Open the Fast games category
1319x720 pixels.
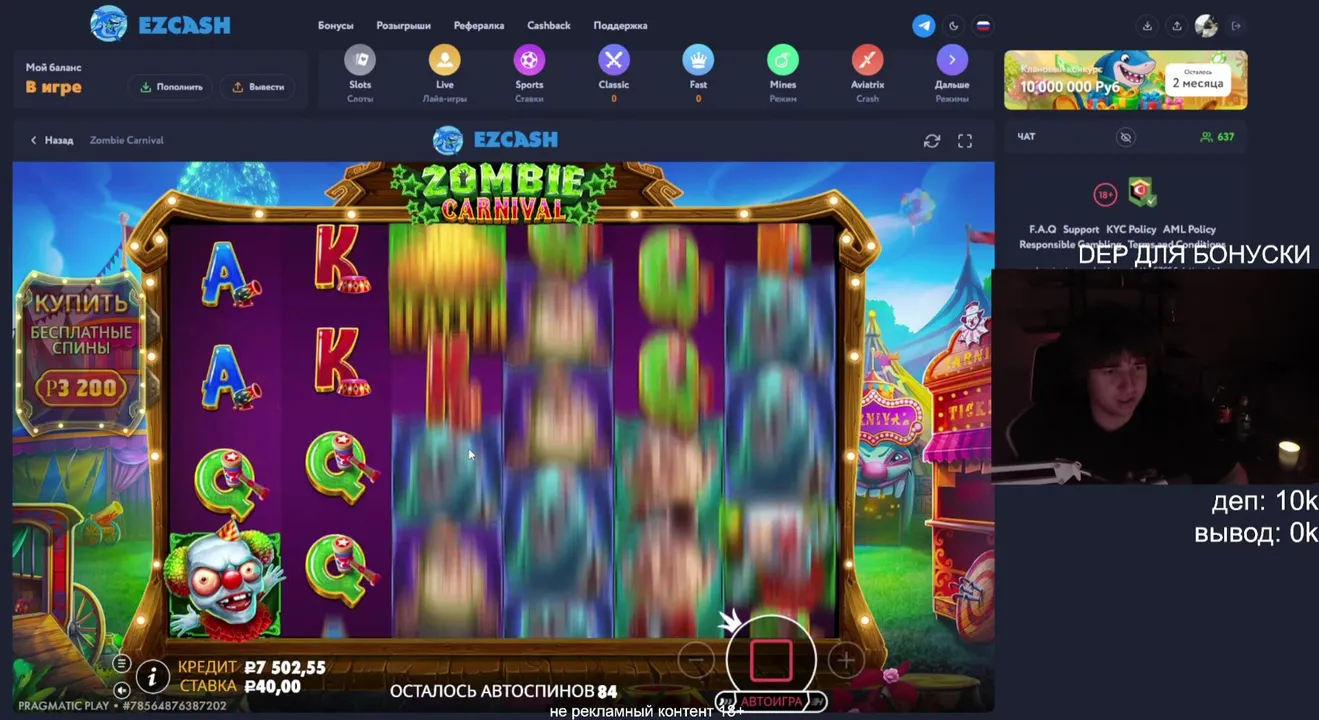(698, 60)
